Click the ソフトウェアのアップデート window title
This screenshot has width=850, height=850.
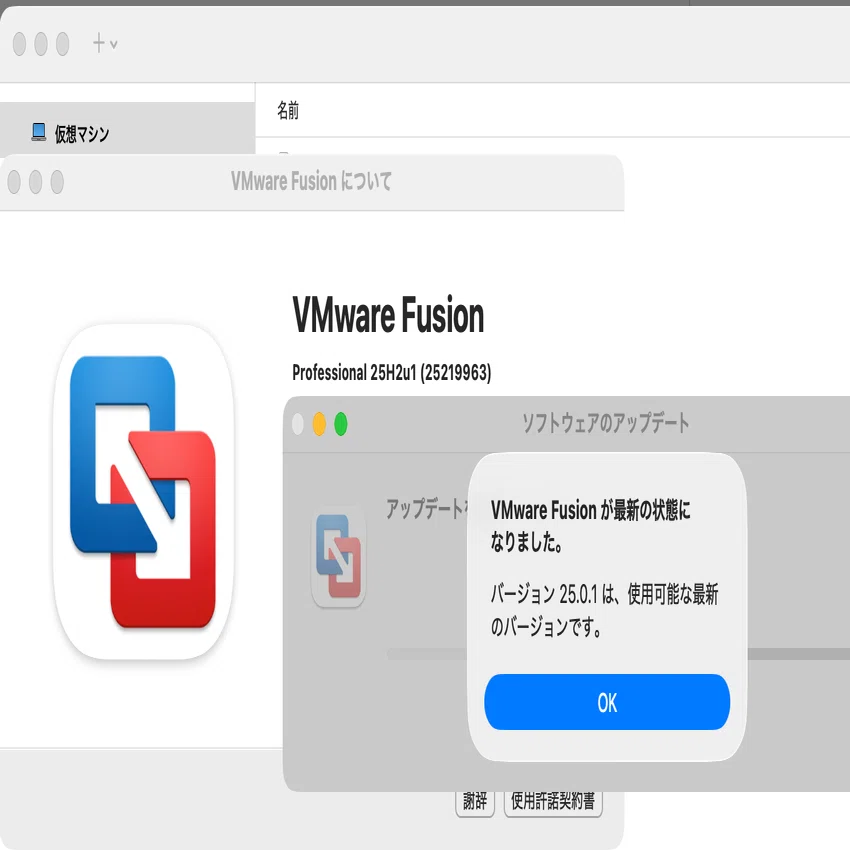[x=606, y=423]
